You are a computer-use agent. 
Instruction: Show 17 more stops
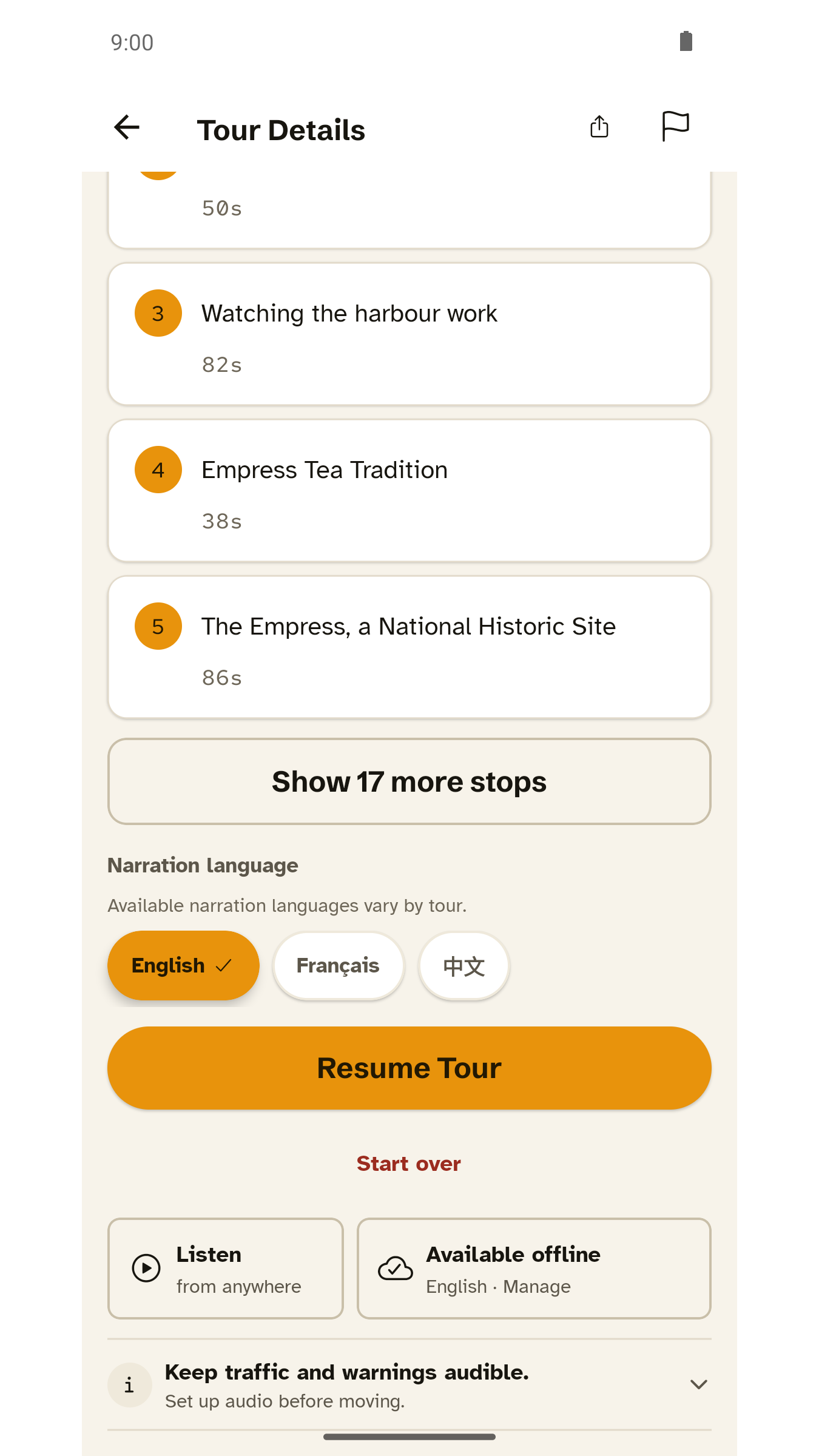[409, 781]
